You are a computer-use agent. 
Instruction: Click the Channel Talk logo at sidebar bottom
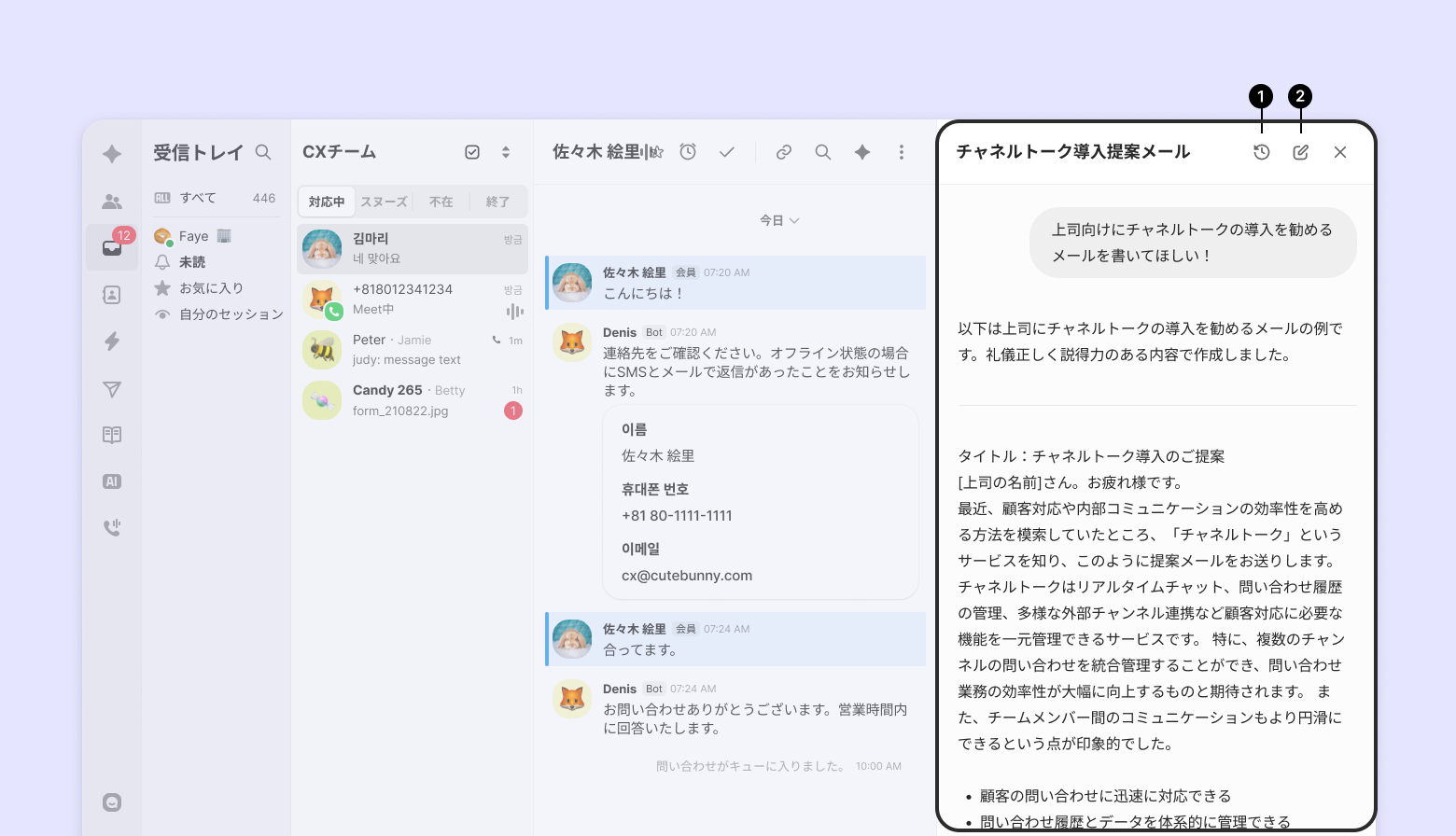point(112,802)
